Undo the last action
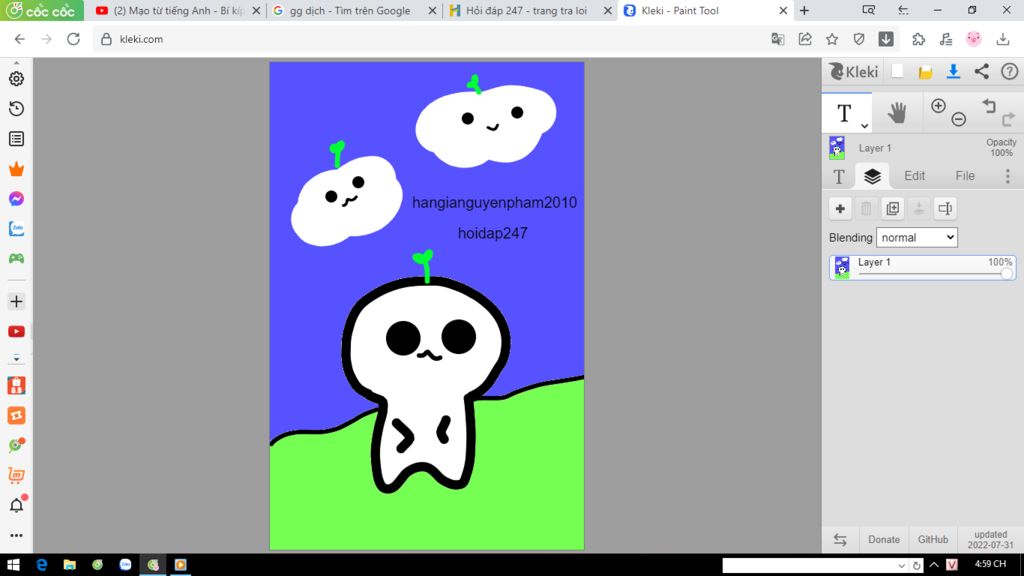The height and width of the screenshot is (576, 1024). (x=989, y=106)
